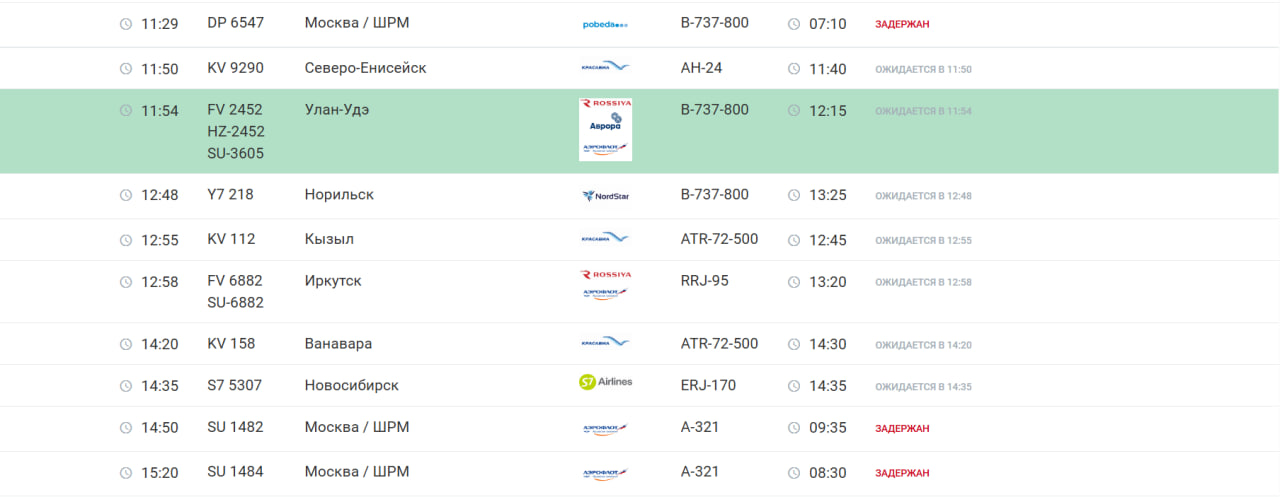Image resolution: width=1280 pixels, height=497 pixels.
Task: Click the ERJ-170 aircraft label
Action: [708, 386]
